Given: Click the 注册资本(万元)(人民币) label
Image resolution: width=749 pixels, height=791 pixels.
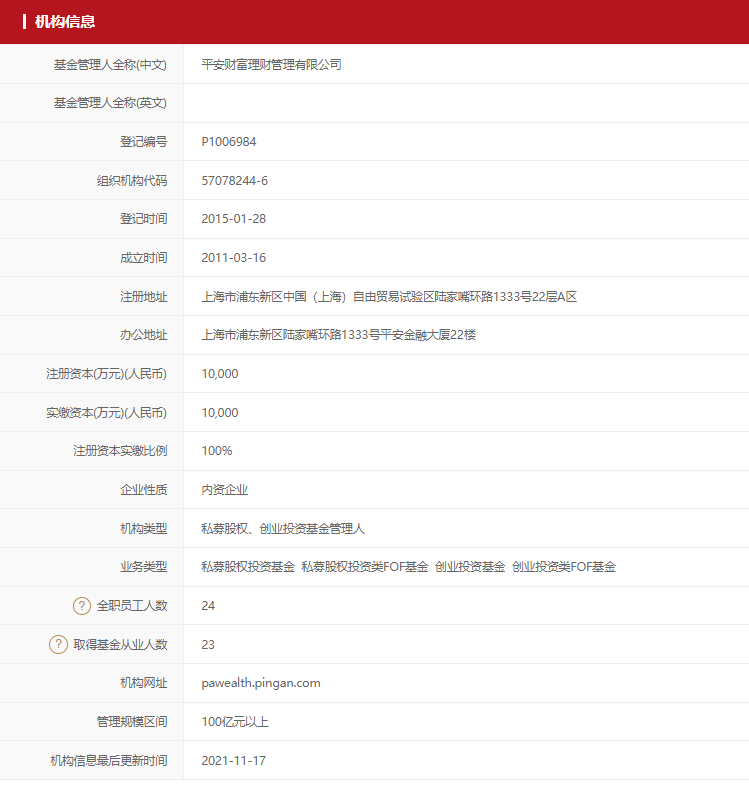Looking at the screenshot, I should (x=106, y=374).
